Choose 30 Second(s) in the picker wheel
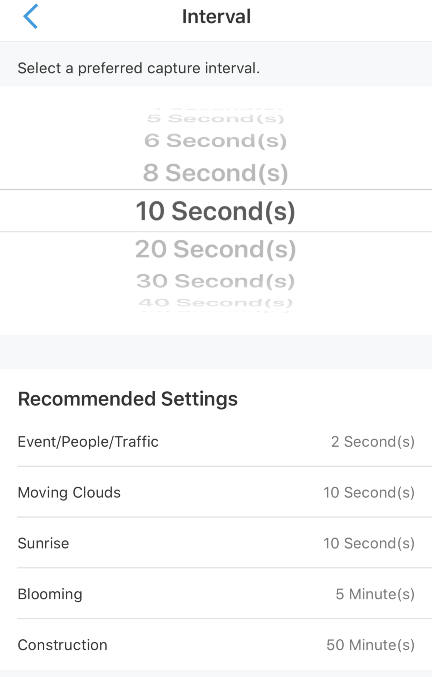Screen dimensions: 432x677 click(x=216, y=281)
